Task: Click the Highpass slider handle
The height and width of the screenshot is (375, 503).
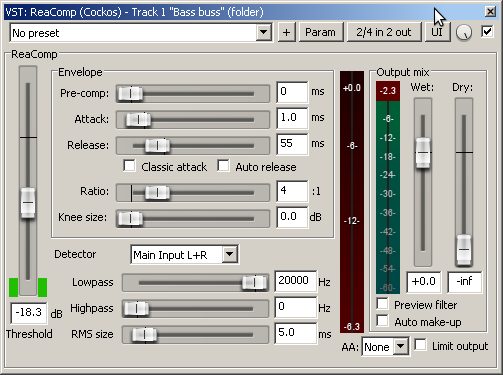Action: [x=136, y=309]
